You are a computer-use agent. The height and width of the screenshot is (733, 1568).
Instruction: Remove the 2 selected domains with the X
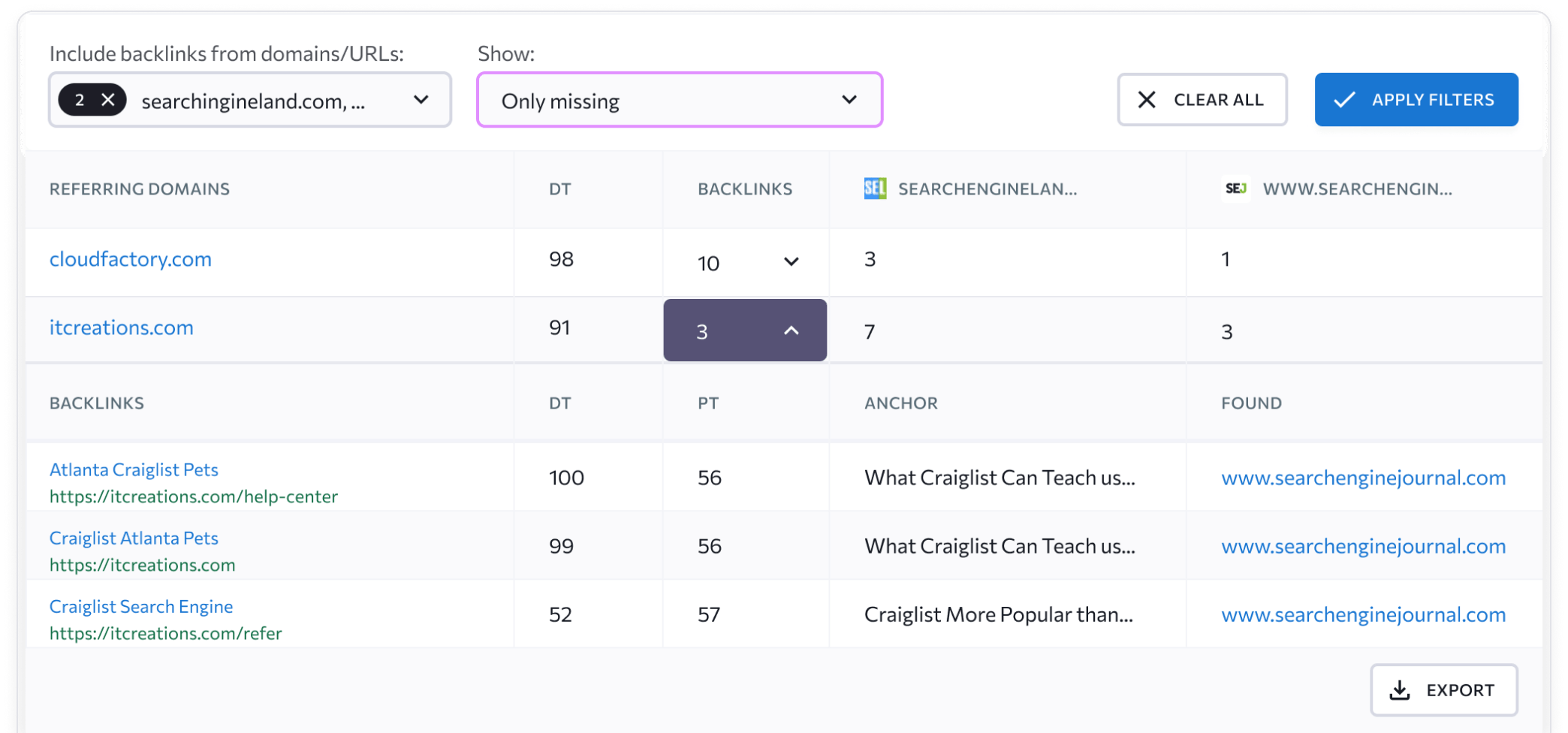(x=108, y=100)
